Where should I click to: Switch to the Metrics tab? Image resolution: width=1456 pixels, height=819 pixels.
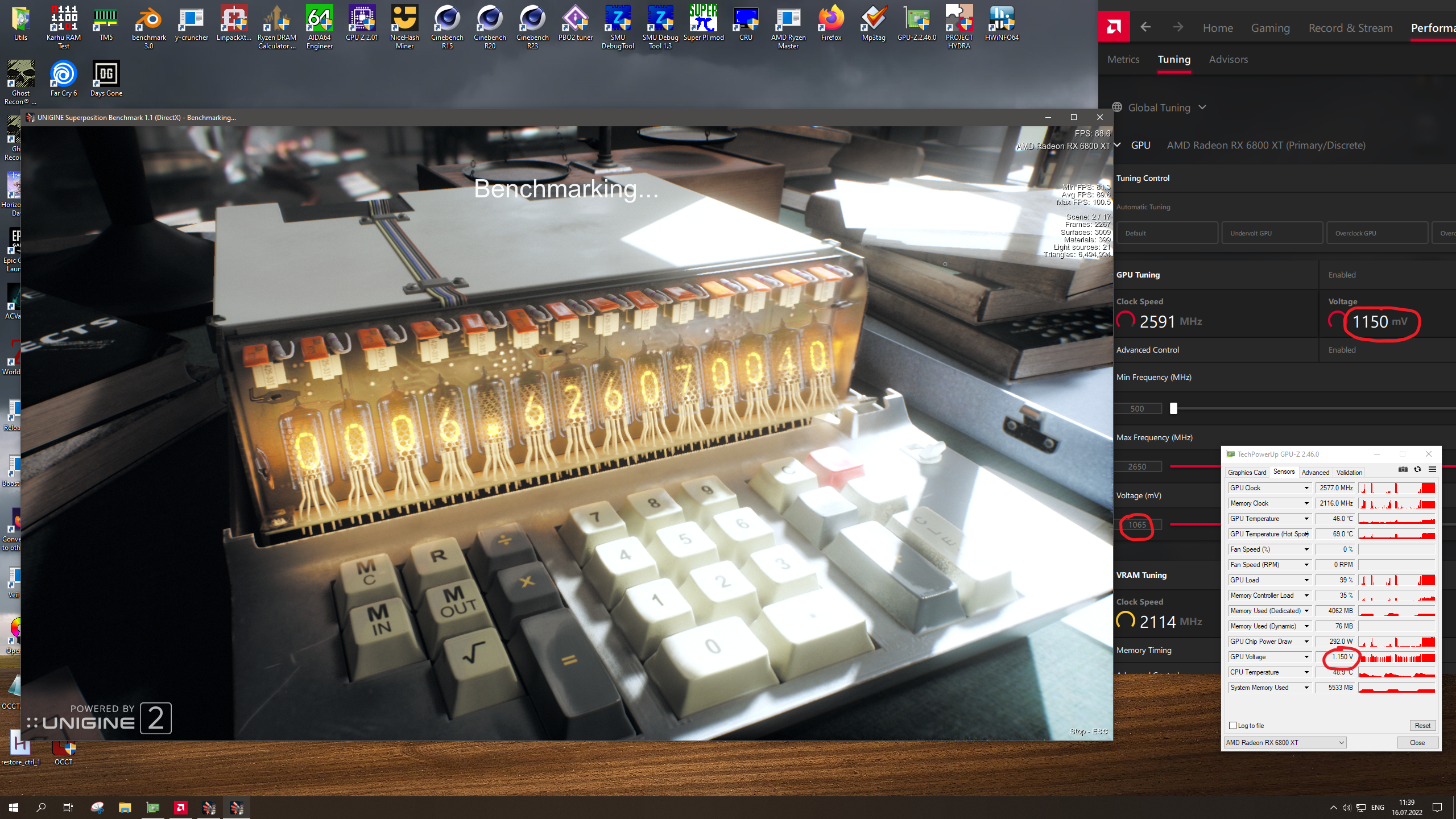coord(1123,59)
